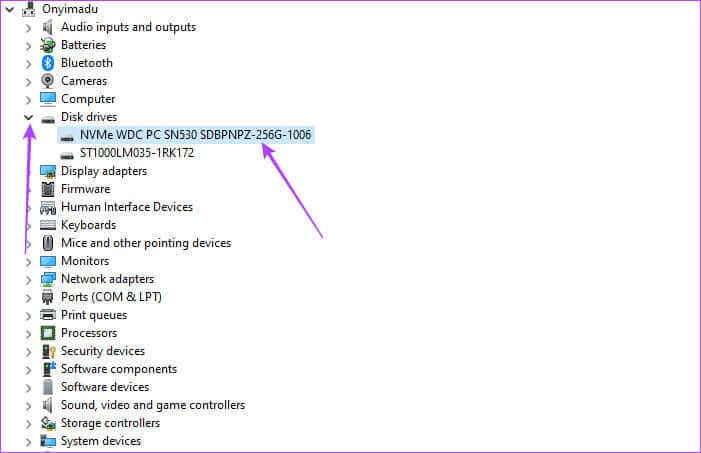Expand the Monitors category

pos(28,262)
